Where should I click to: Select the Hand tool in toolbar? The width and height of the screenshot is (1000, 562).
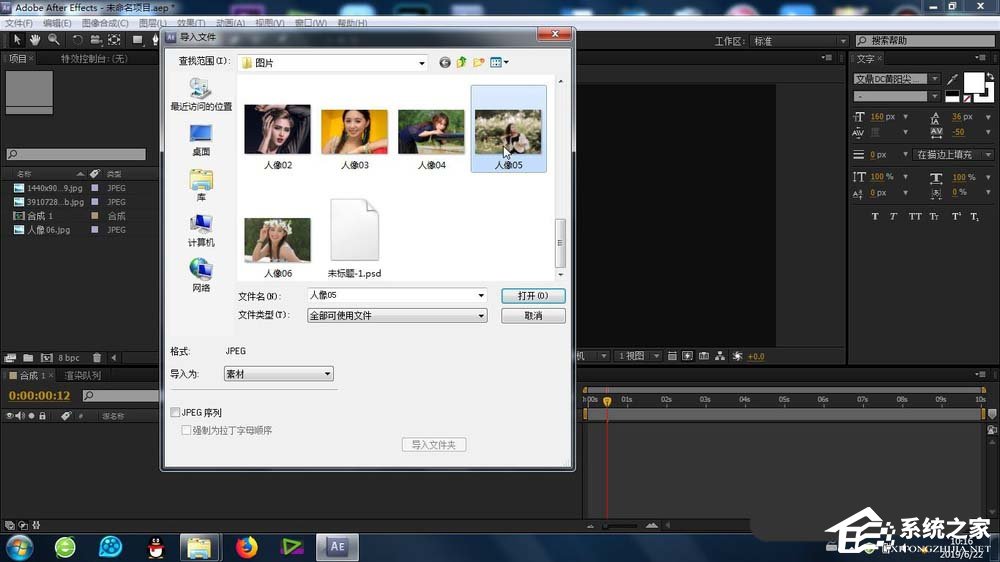(x=35, y=40)
